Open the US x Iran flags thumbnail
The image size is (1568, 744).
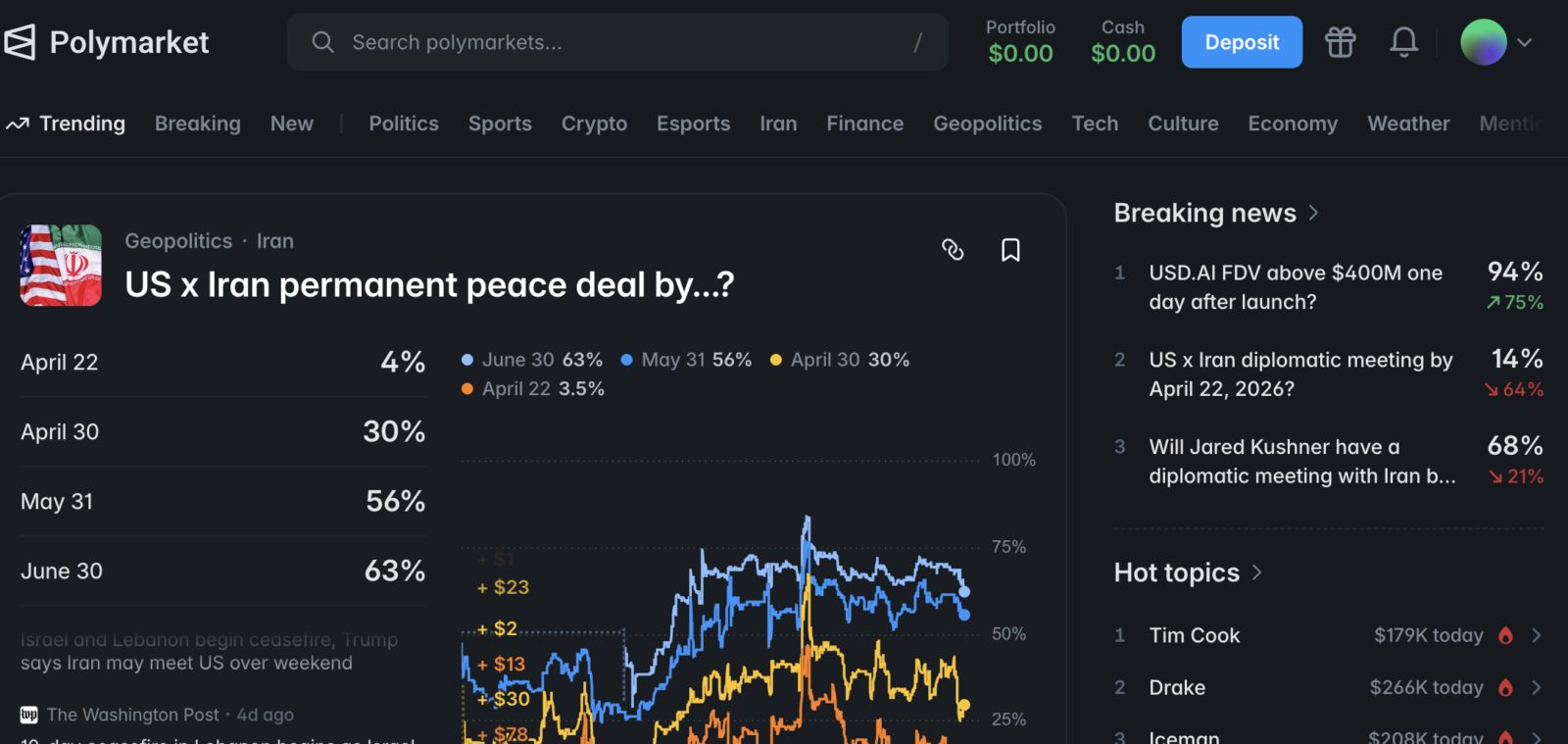(x=61, y=266)
